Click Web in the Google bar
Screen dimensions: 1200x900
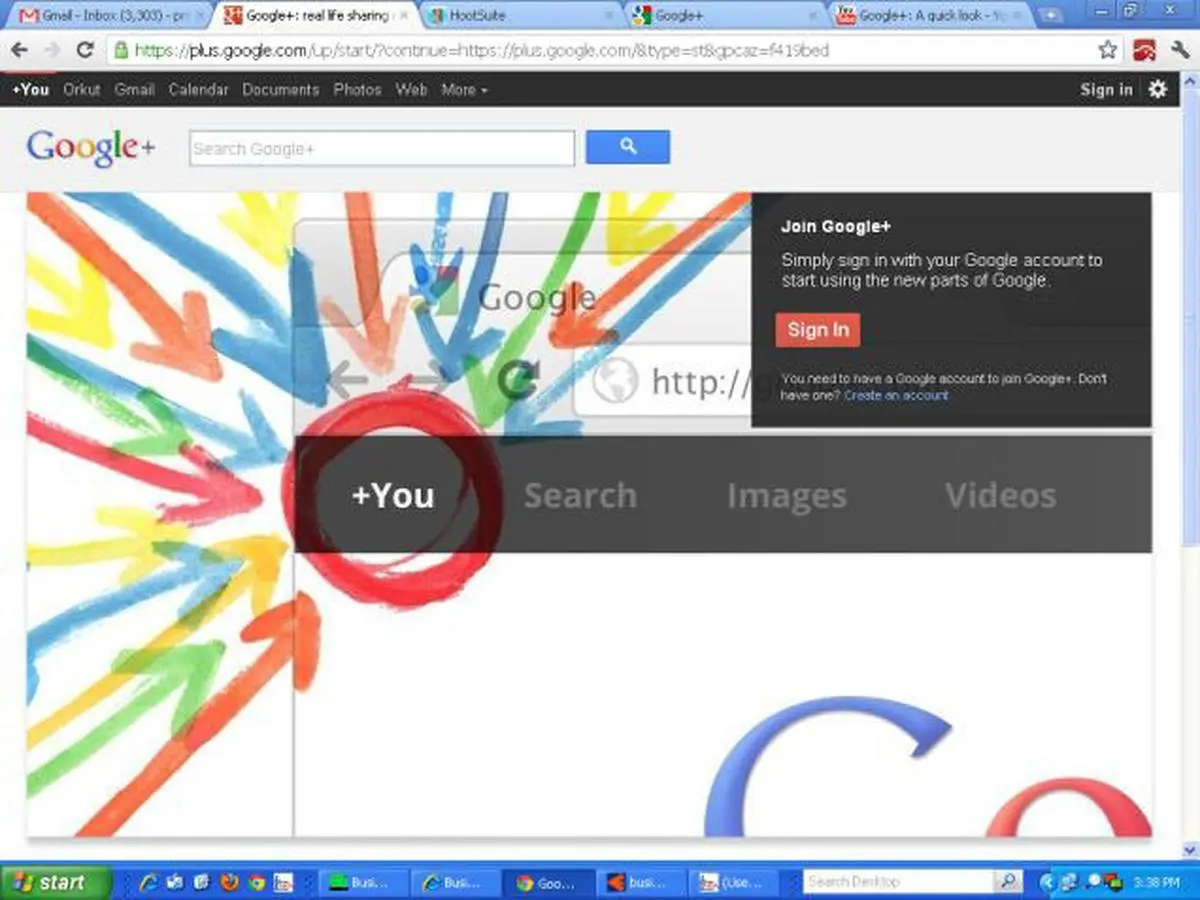click(411, 89)
